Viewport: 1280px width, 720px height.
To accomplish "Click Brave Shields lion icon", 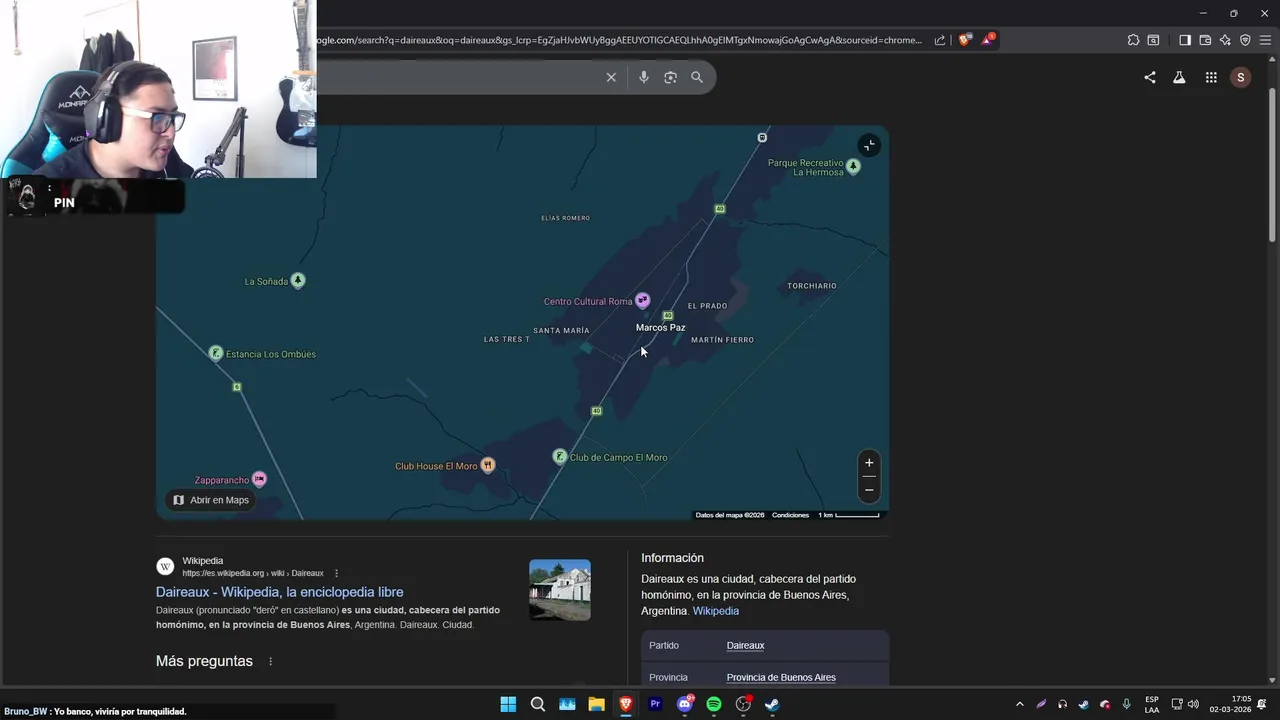I will pos(964,40).
